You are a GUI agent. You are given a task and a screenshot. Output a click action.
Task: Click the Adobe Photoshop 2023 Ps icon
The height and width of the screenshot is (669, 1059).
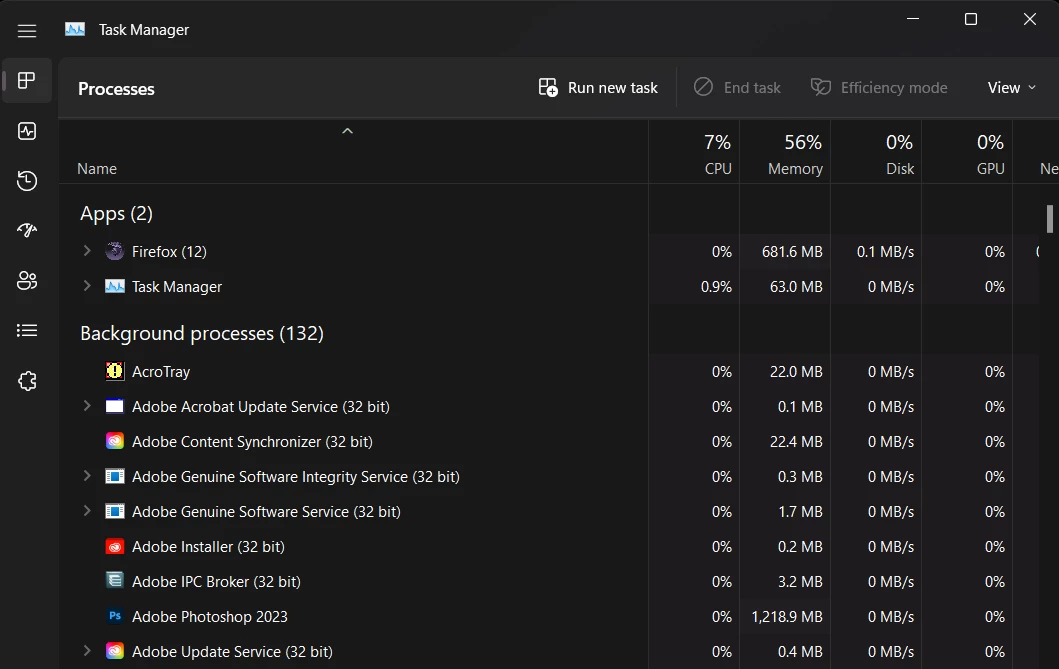[115, 616]
